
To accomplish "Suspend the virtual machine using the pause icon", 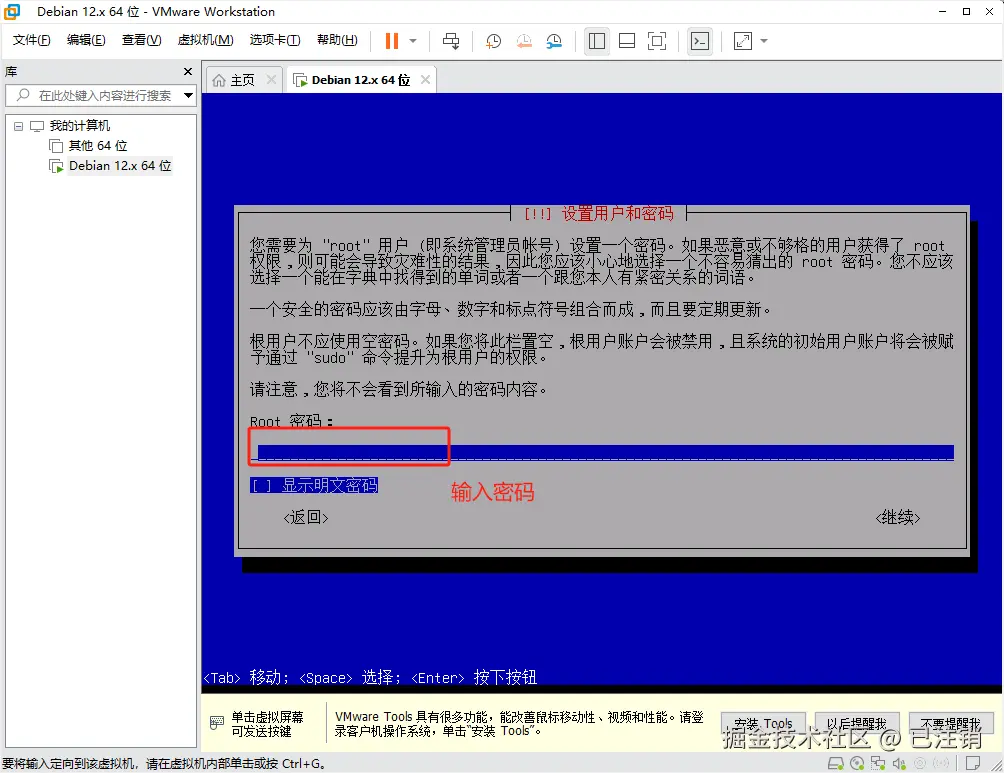I will click(x=390, y=41).
